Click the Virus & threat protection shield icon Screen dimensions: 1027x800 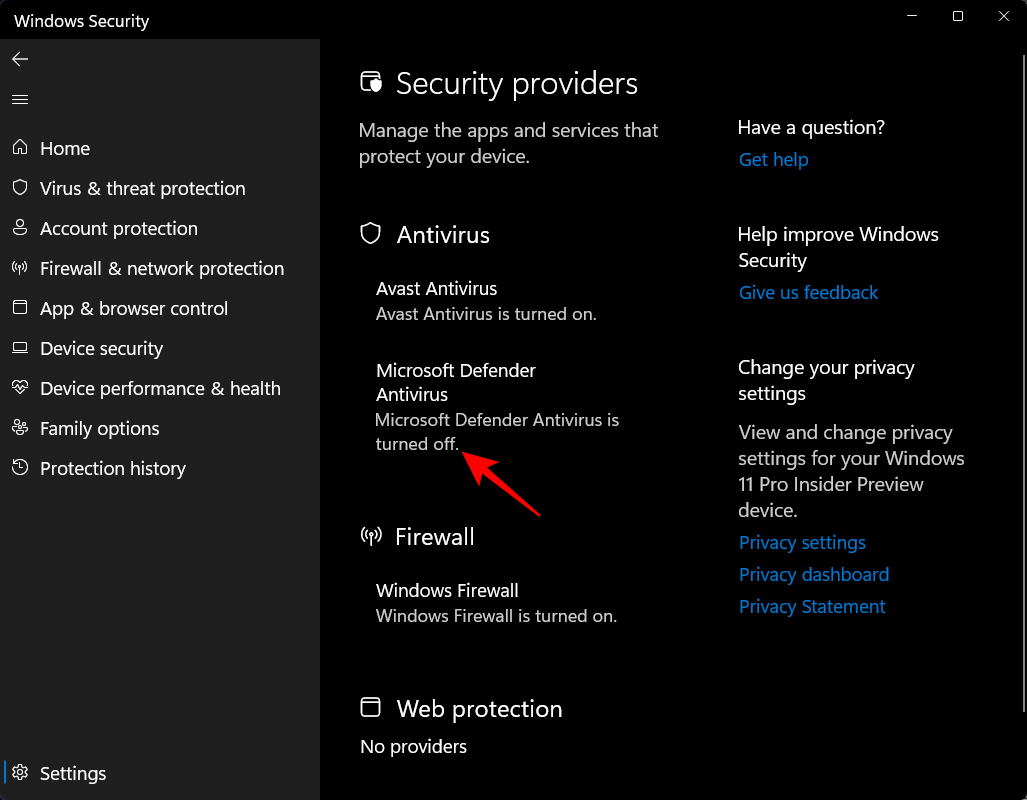[20, 188]
